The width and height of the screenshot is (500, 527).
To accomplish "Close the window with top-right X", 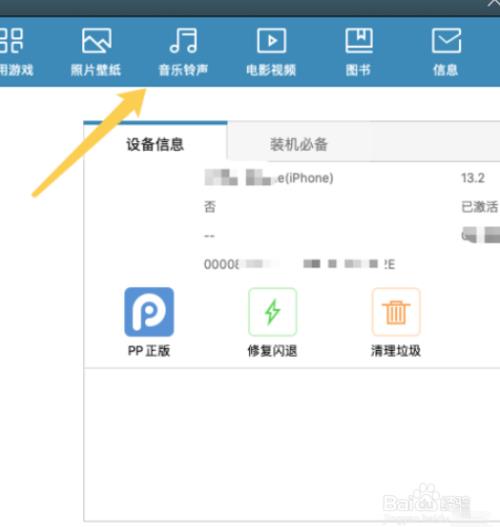I will tap(494, 3).
